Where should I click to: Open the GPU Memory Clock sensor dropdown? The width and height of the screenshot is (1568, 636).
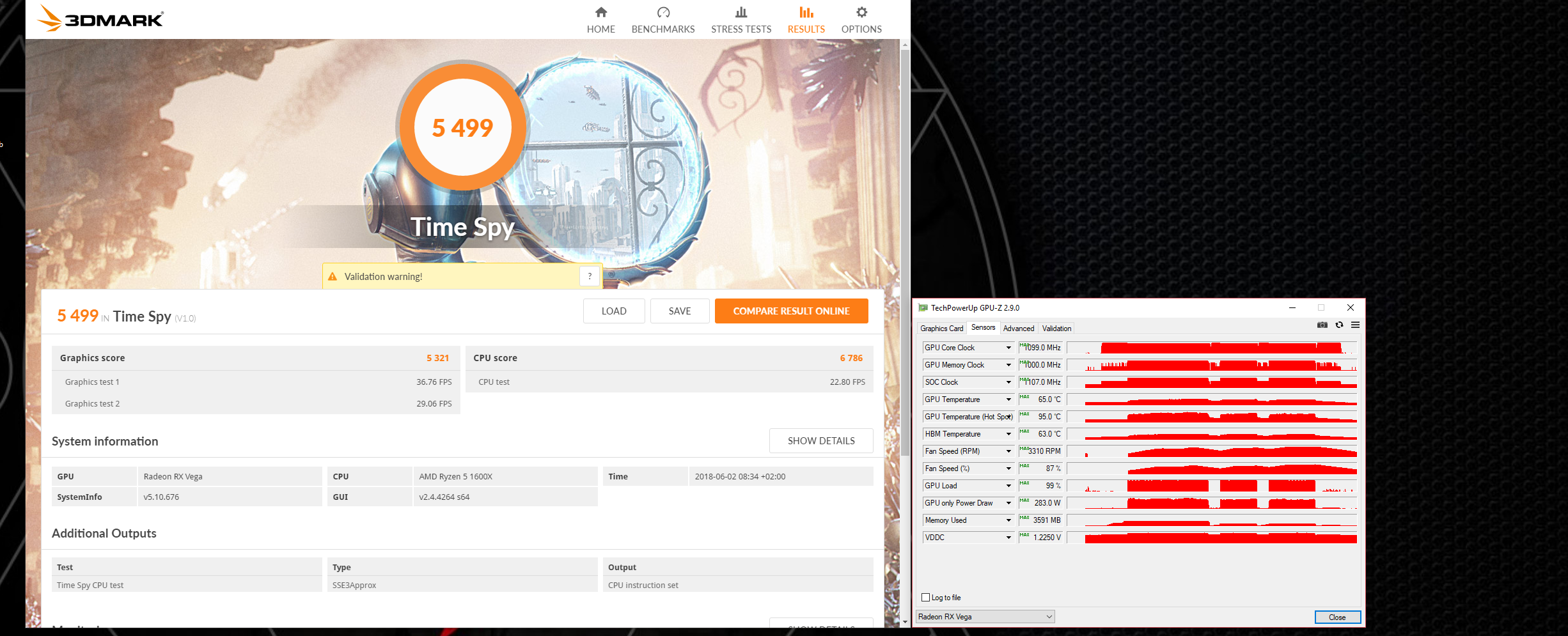click(x=1008, y=365)
